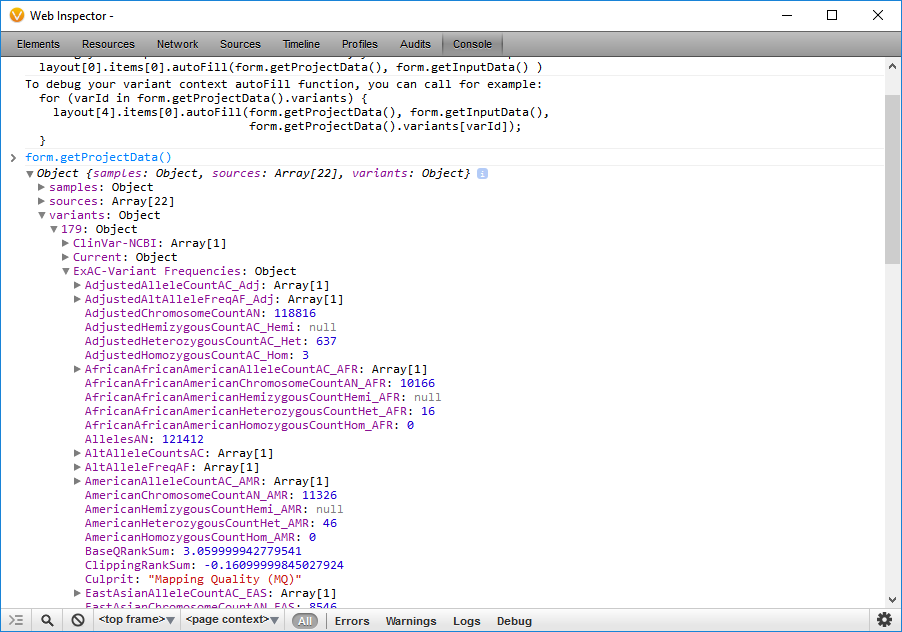
Task: Click the blue info icon beside Object
Action: tap(482, 174)
